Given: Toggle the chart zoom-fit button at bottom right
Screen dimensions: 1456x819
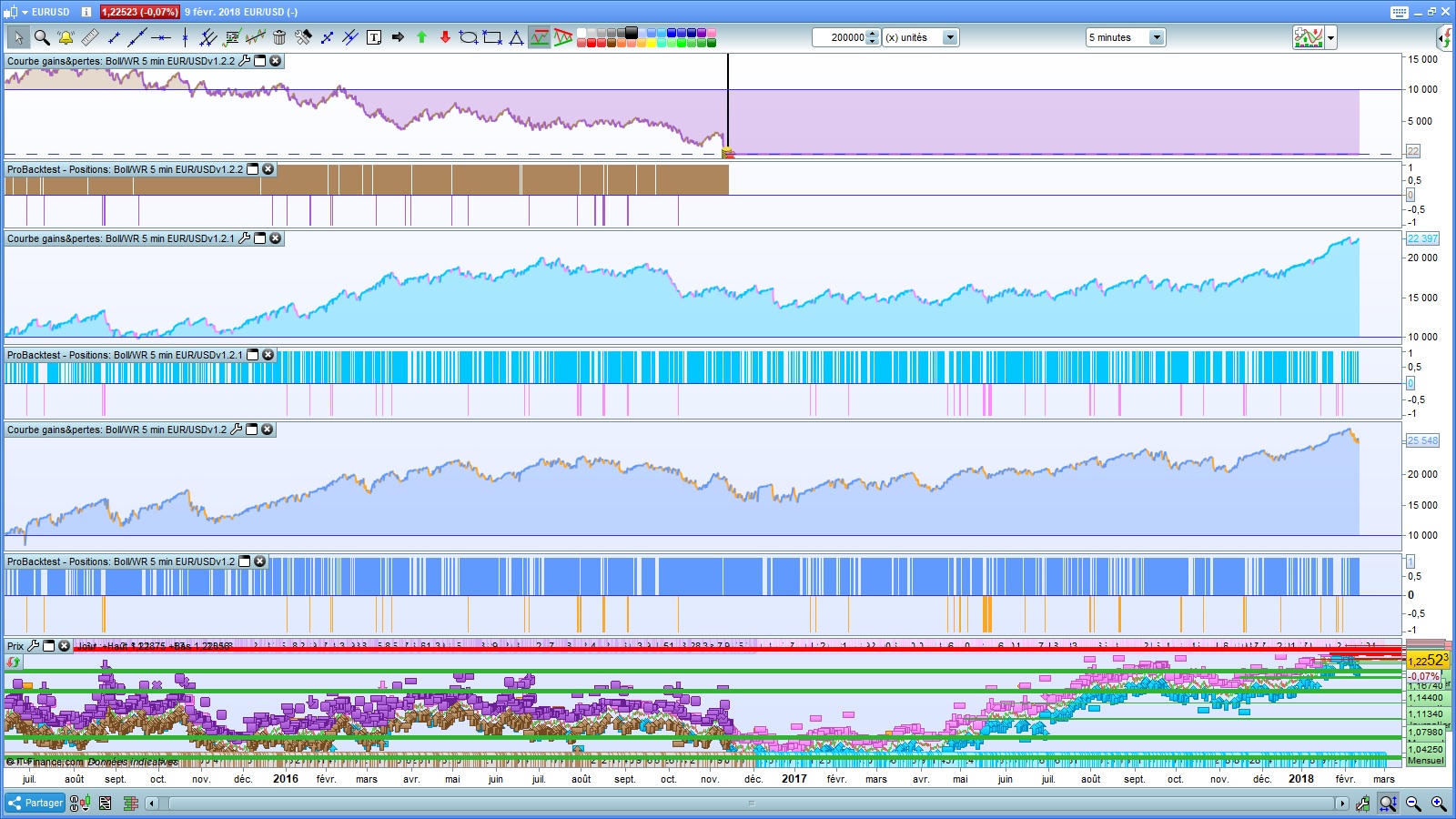Looking at the screenshot, I should (1388, 803).
